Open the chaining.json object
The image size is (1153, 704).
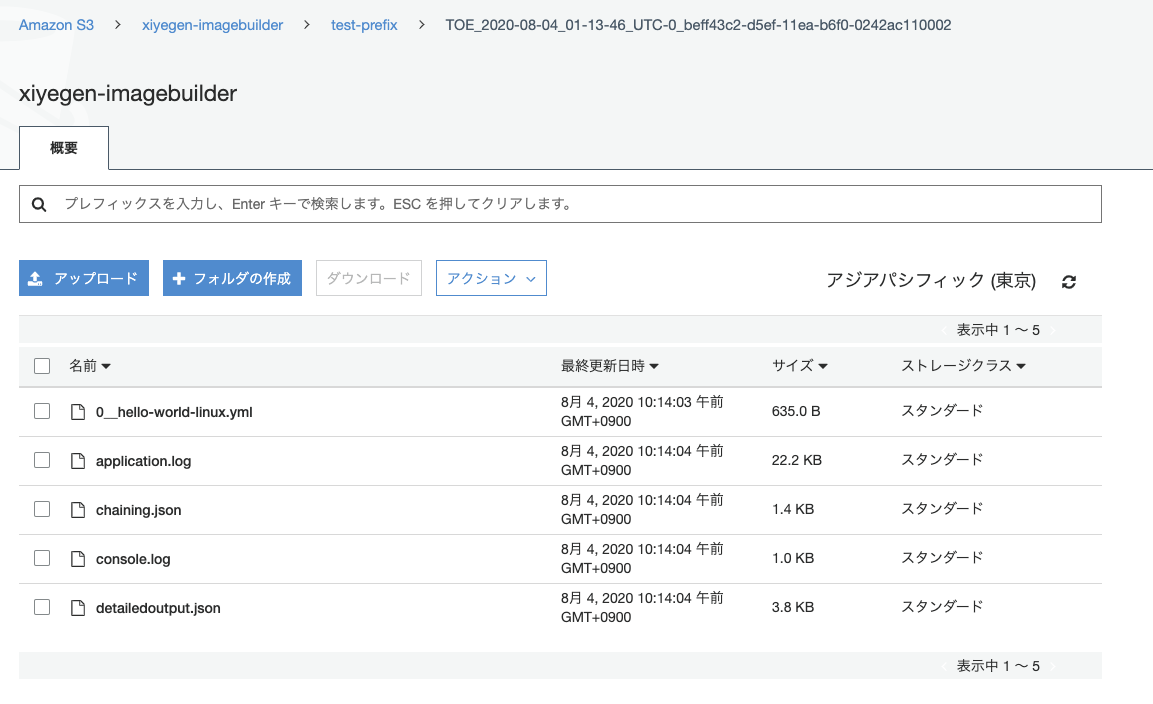click(x=138, y=510)
